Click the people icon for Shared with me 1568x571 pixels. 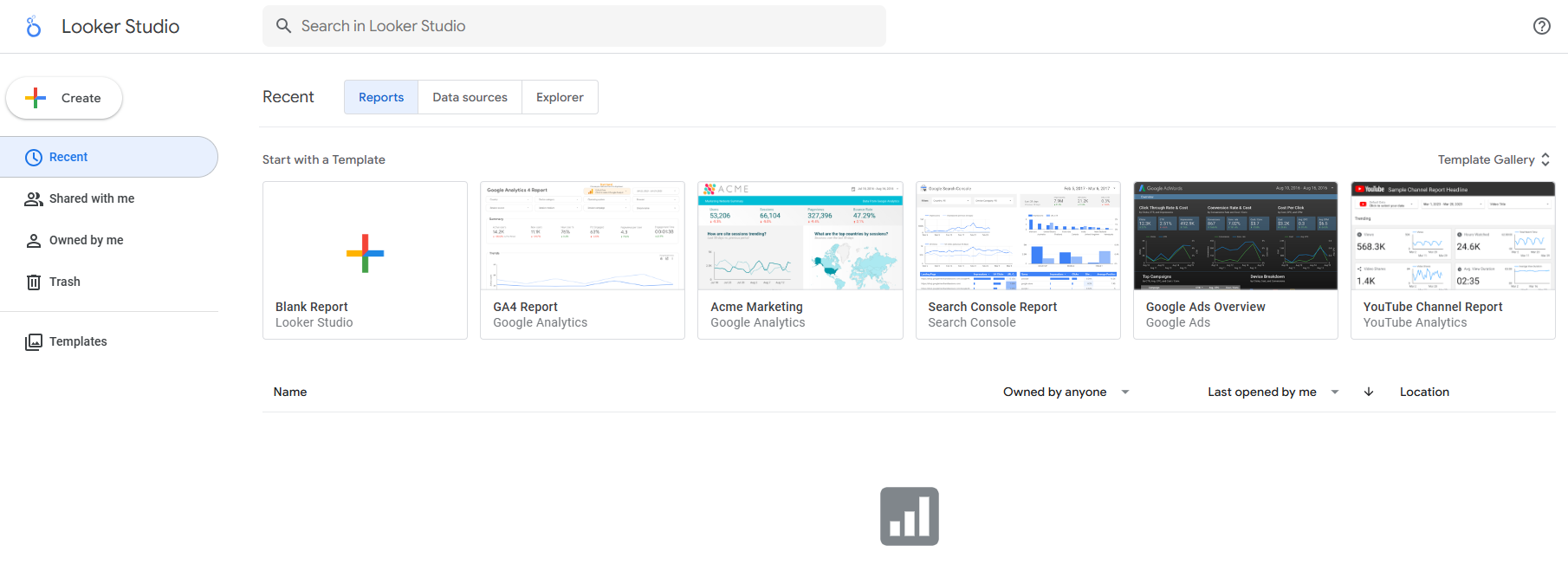(x=34, y=198)
